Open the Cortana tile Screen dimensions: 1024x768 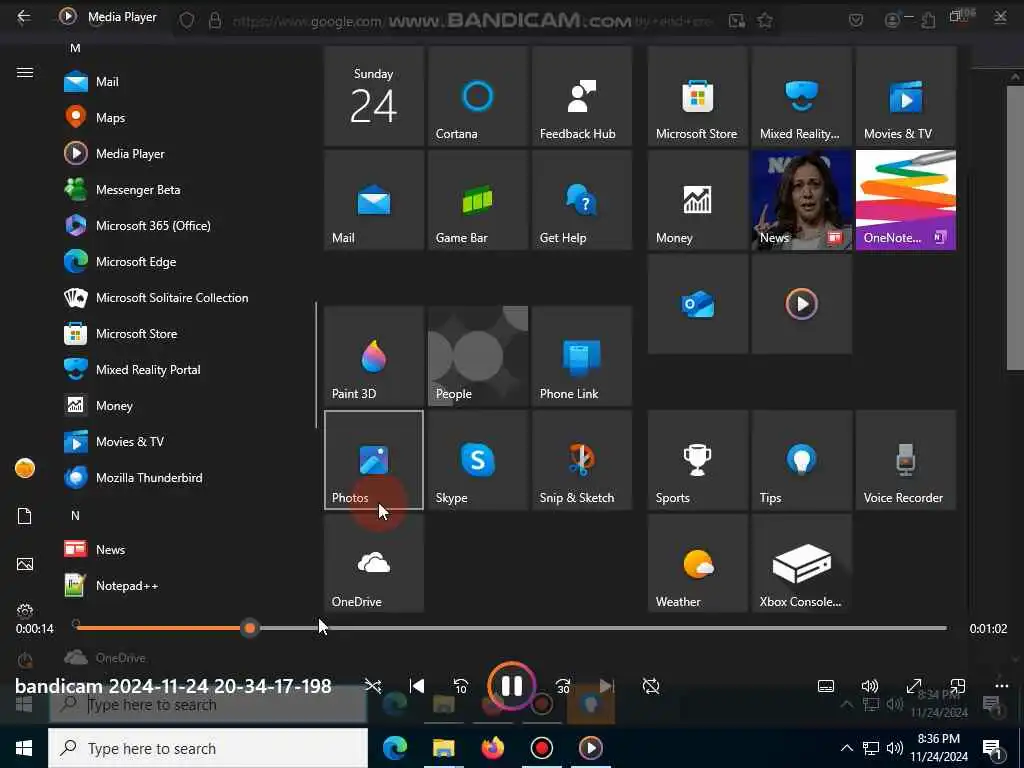coord(477,96)
